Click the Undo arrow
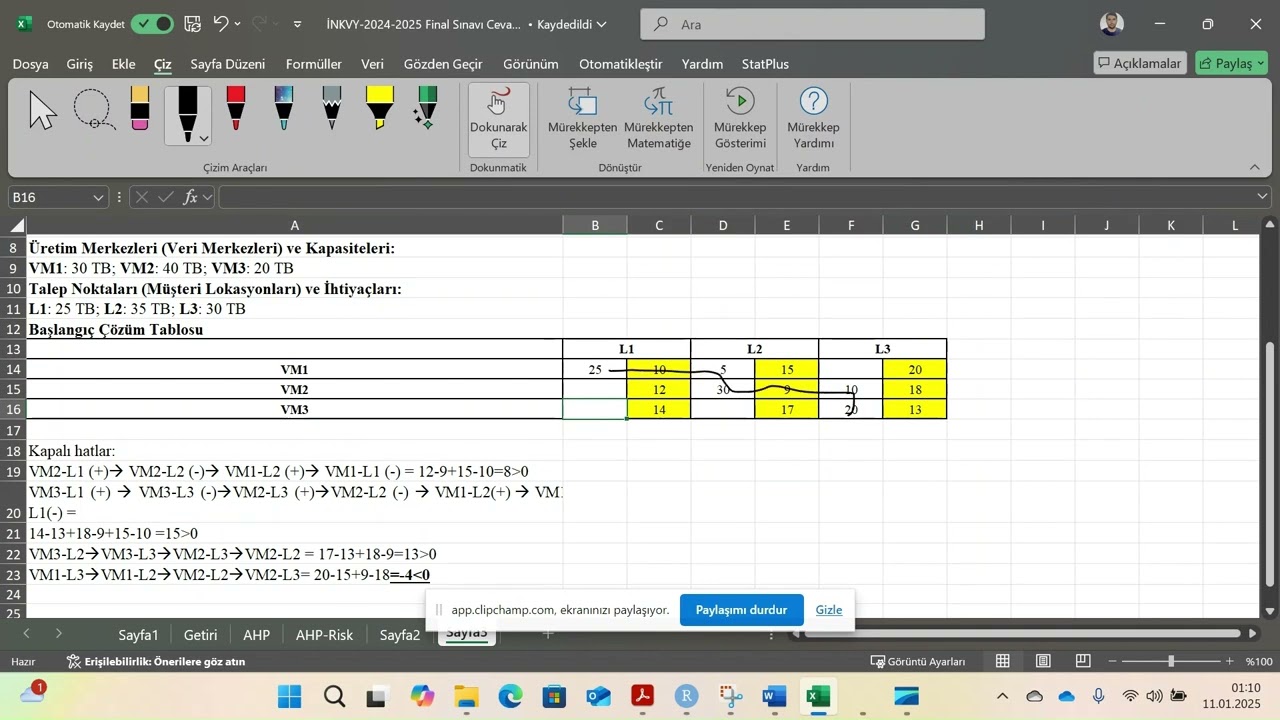1280x720 pixels. point(222,24)
